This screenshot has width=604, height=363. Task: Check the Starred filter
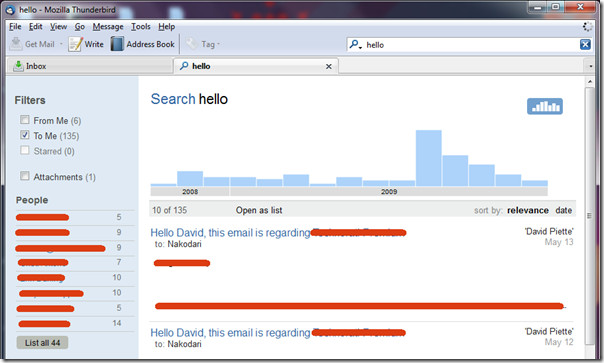pos(25,150)
